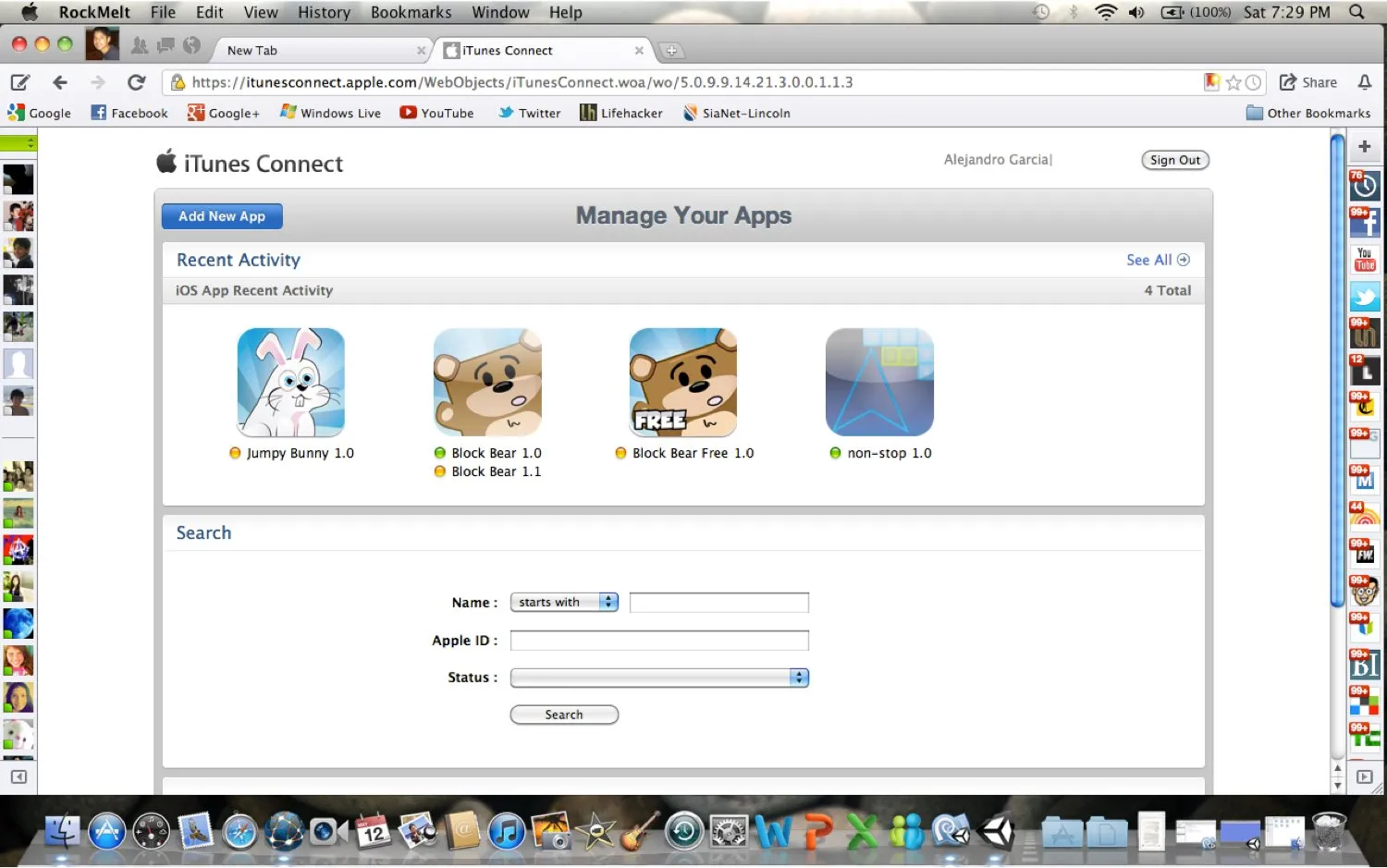Open the 'starts with' search dropdown
This screenshot has width=1387, height=868.
[x=564, y=602]
